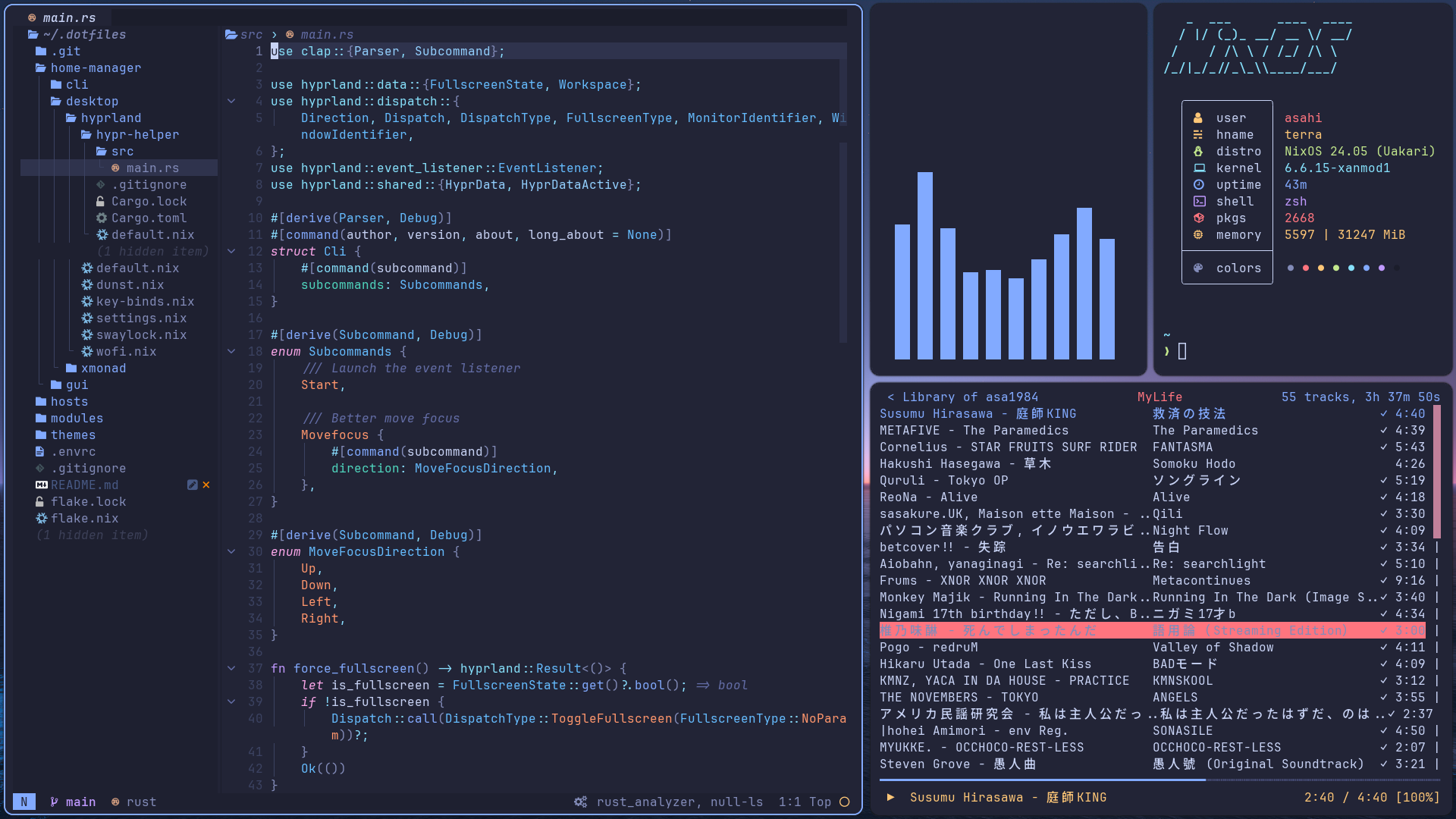Toggle checkmark for METAFIVE The Paramedics track
This screenshot has width=1456, height=819.
pos(1384,431)
